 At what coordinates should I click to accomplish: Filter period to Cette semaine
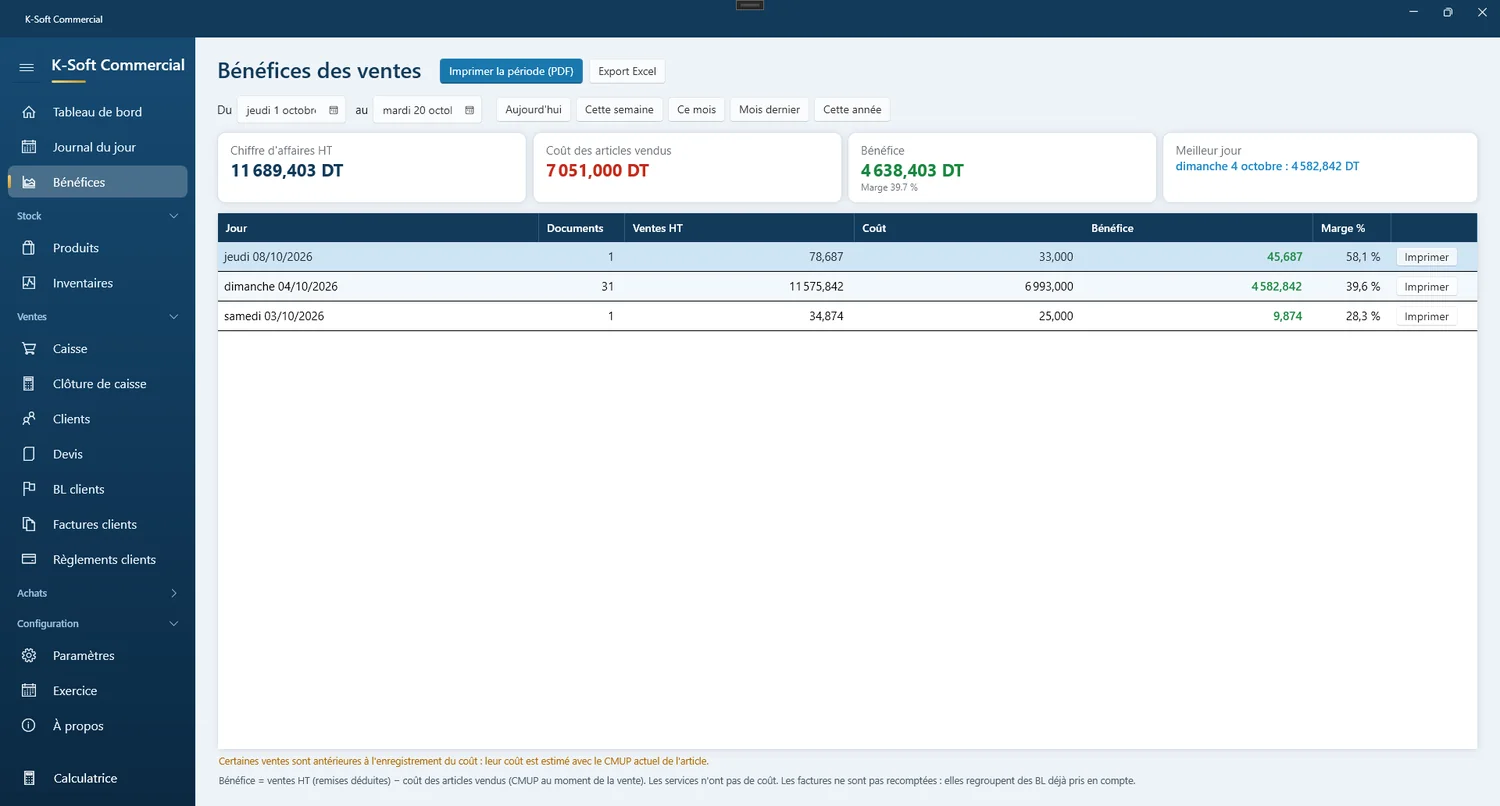(x=619, y=110)
